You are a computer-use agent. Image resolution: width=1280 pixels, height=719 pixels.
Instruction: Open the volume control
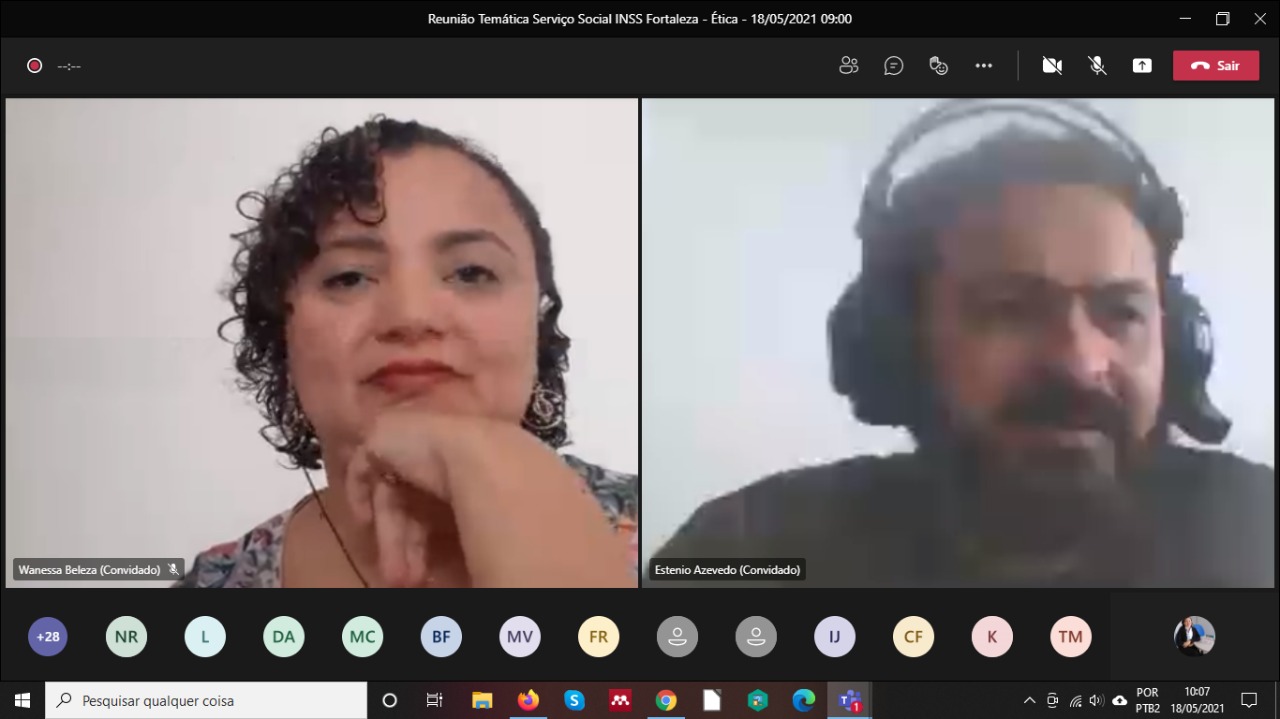point(1095,700)
